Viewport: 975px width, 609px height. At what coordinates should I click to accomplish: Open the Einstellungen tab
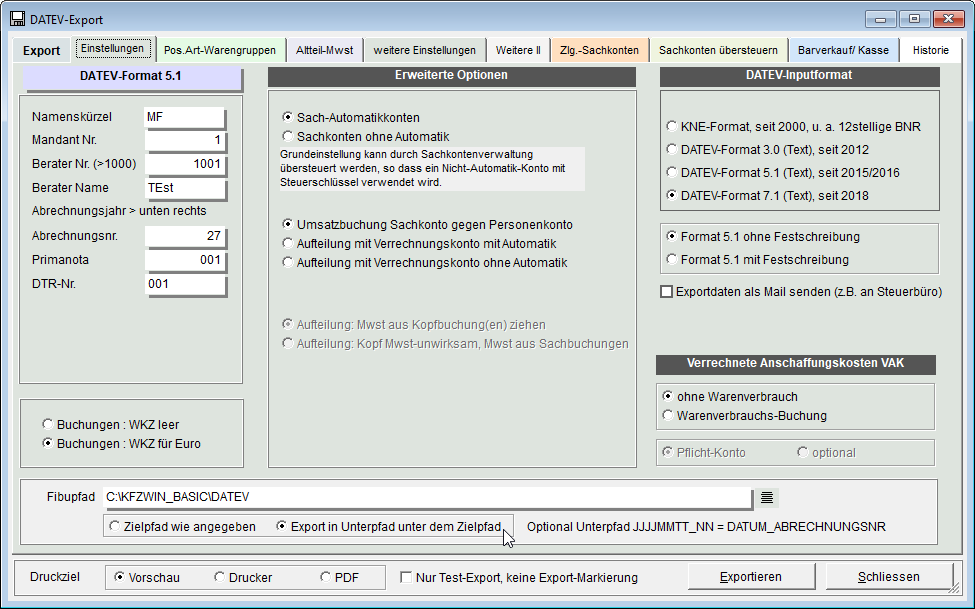click(x=113, y=49)
